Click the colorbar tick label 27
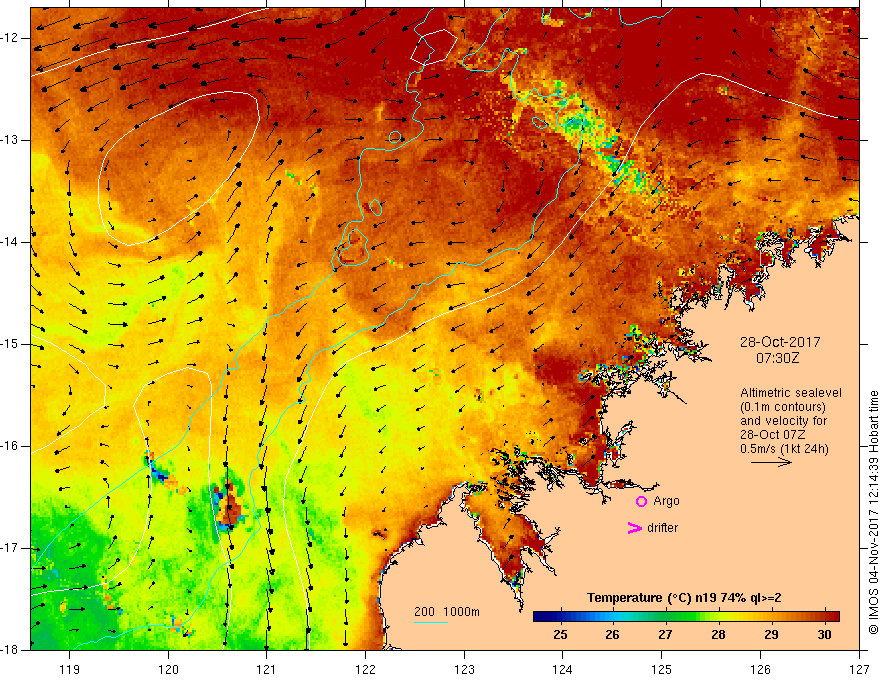This screenshot has height=680, width=880. click(x=665, y=635)
